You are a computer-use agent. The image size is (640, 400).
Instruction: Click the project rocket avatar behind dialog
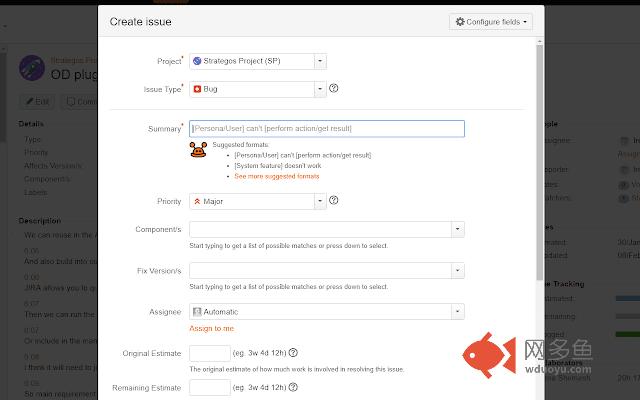(32, 68)
